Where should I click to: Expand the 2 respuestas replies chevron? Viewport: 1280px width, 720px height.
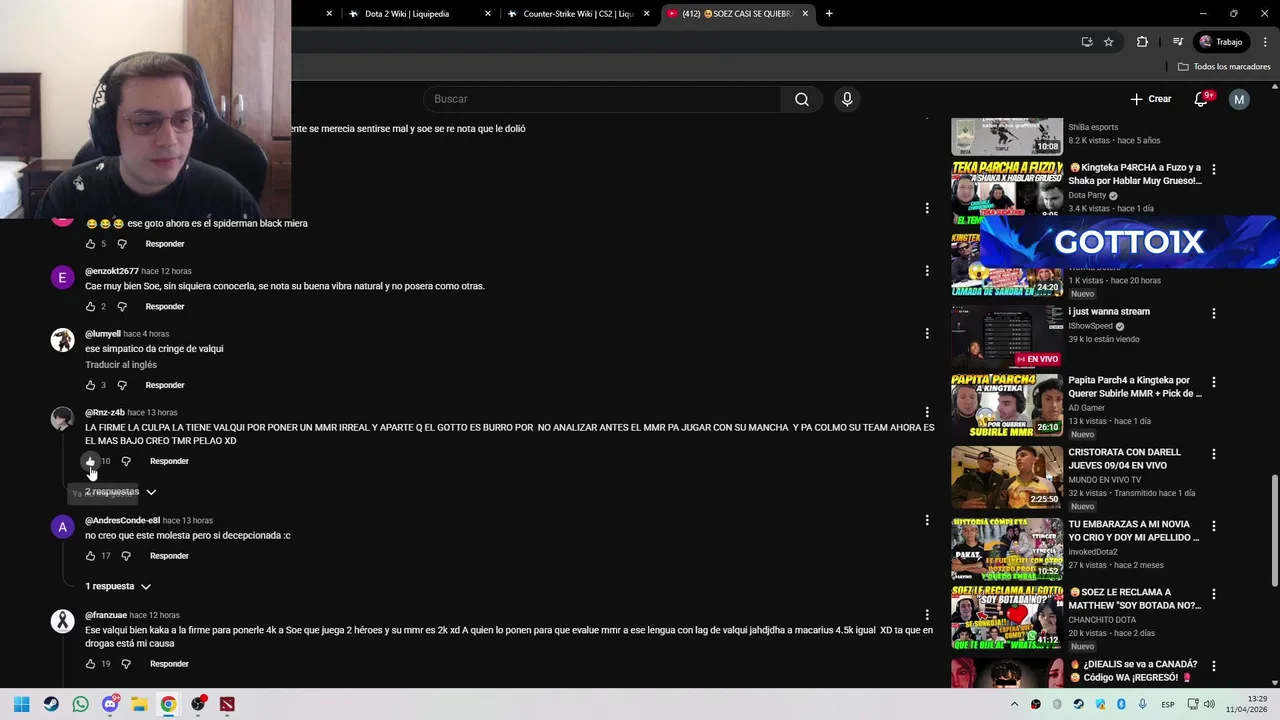tap(151, 492)
